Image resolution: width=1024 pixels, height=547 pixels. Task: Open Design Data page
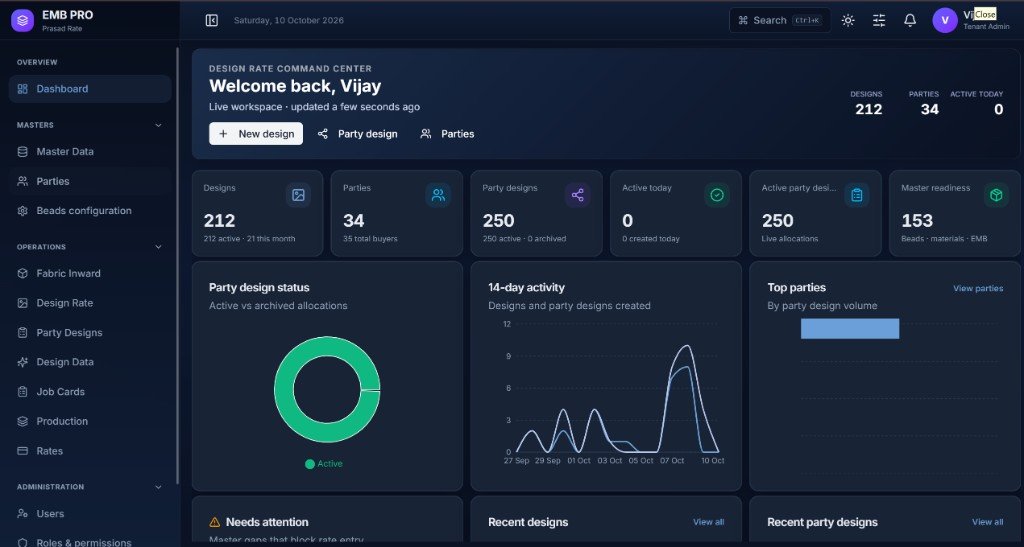90,362
